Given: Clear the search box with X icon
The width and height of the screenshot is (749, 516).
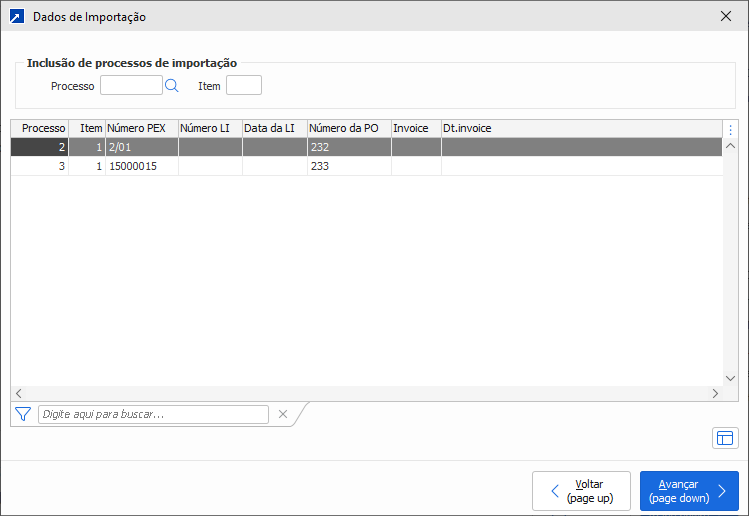Looking at the screenshot, I should (283, 414).
